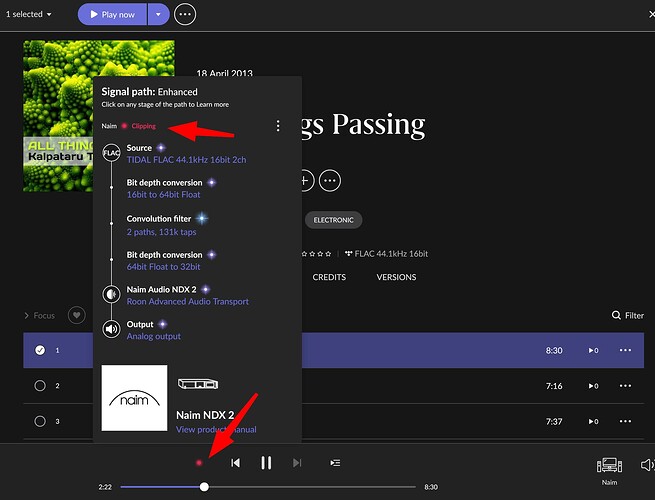The width and height of the screenshot is (655, 500).
Task: Skip to next track
Action: point(297,463)
